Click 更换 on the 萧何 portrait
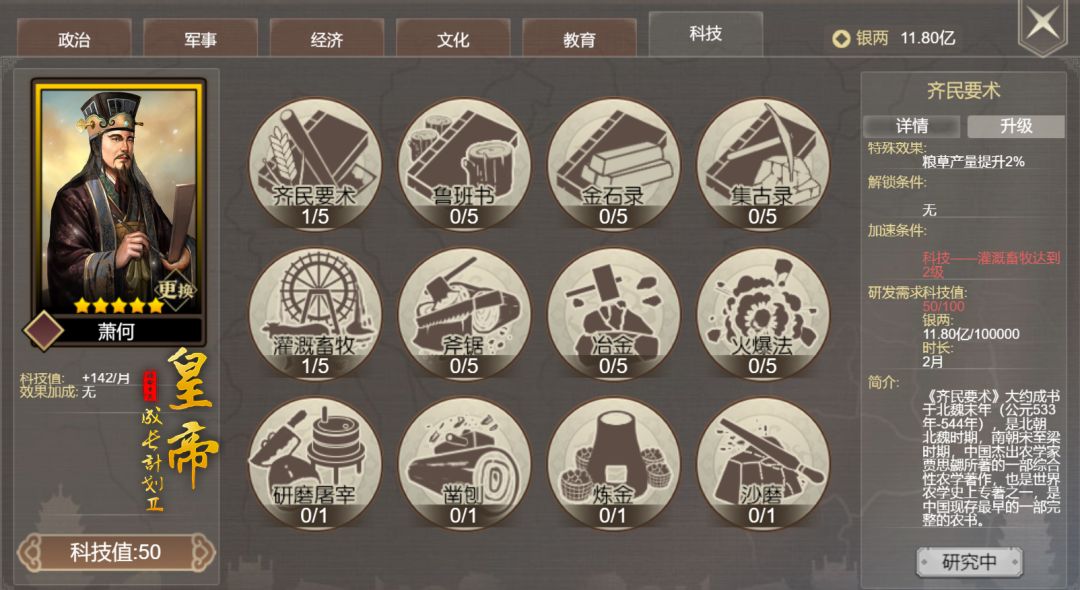1080x590 pixels. click(x=176, y=288)
